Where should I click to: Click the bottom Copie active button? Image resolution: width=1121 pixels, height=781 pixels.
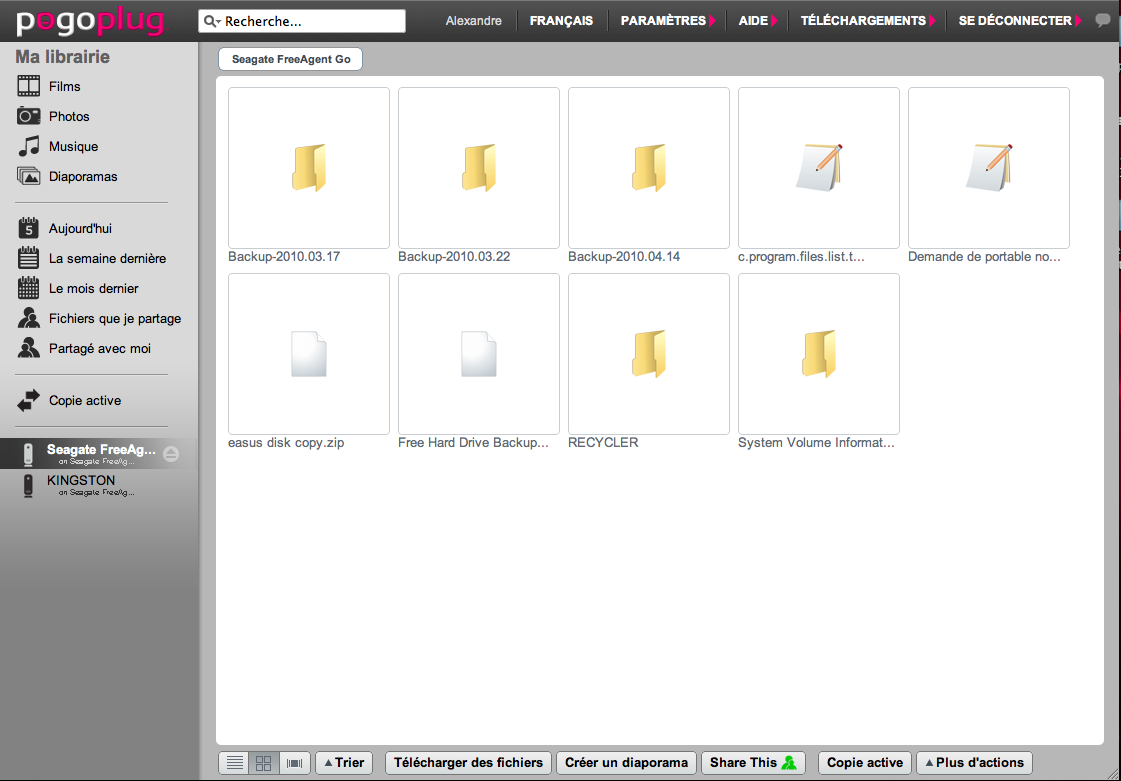point(865,762)
